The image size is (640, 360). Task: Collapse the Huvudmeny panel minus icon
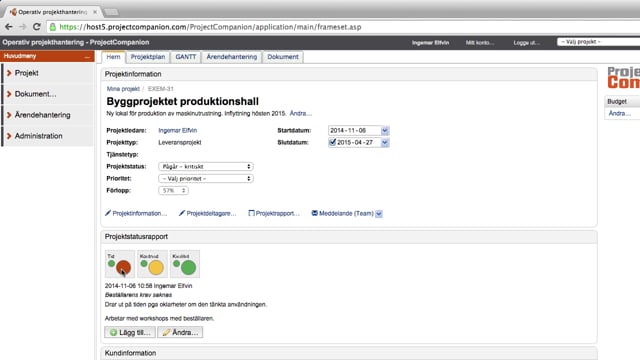(87, 56)
